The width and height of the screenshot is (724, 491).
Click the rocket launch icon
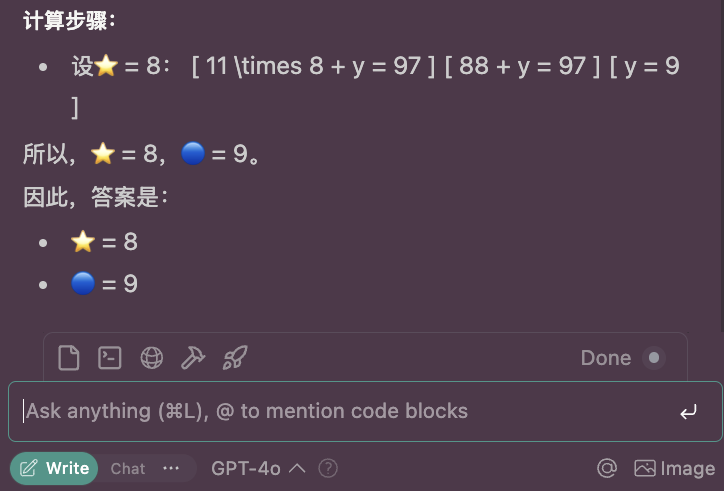[234, 358]
